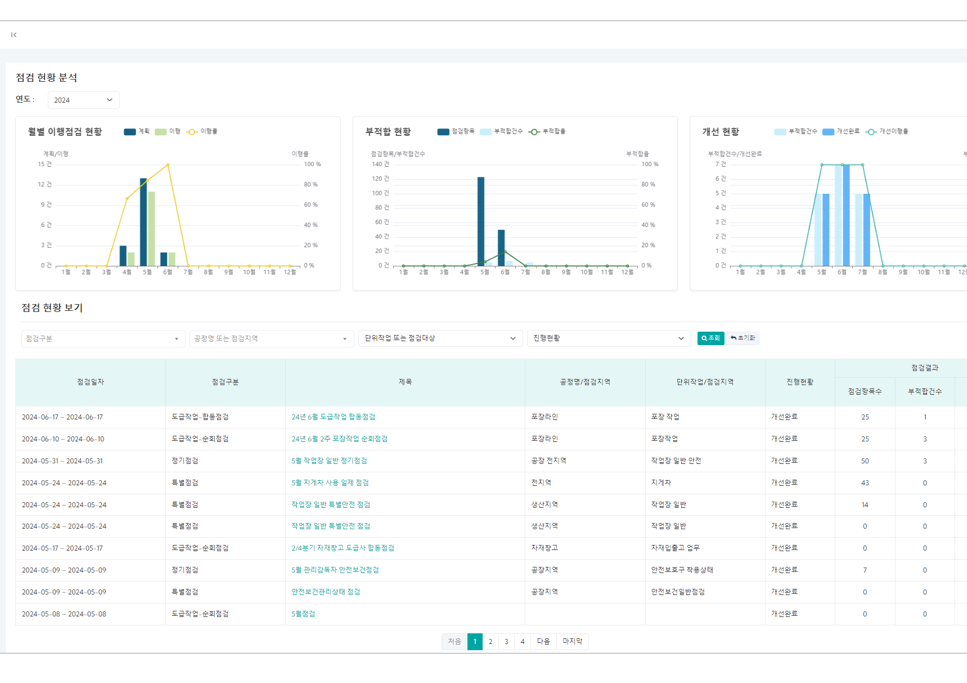Open the 안전보건관리상태 점검 link
Image resolution: width=967 pixels, height=683 pixels.
pos(326,592)
